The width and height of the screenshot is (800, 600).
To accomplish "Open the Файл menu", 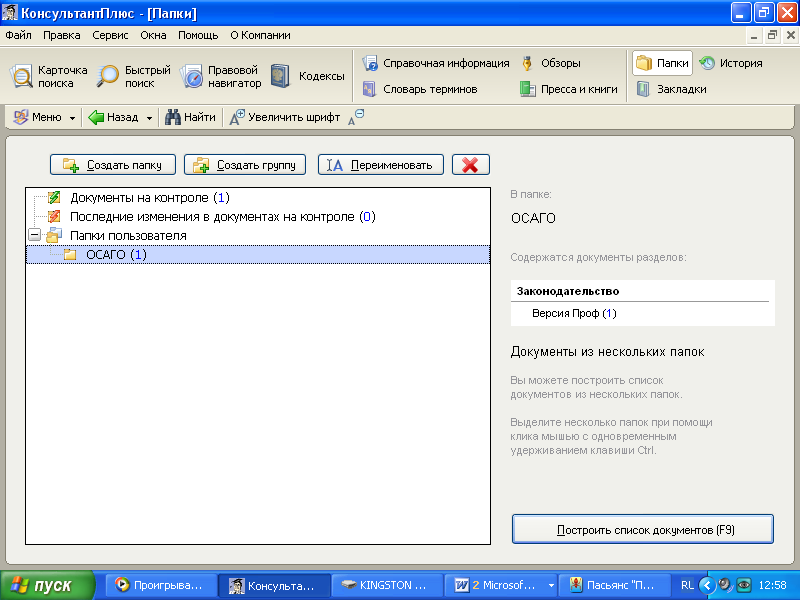I will click(18, 35).
